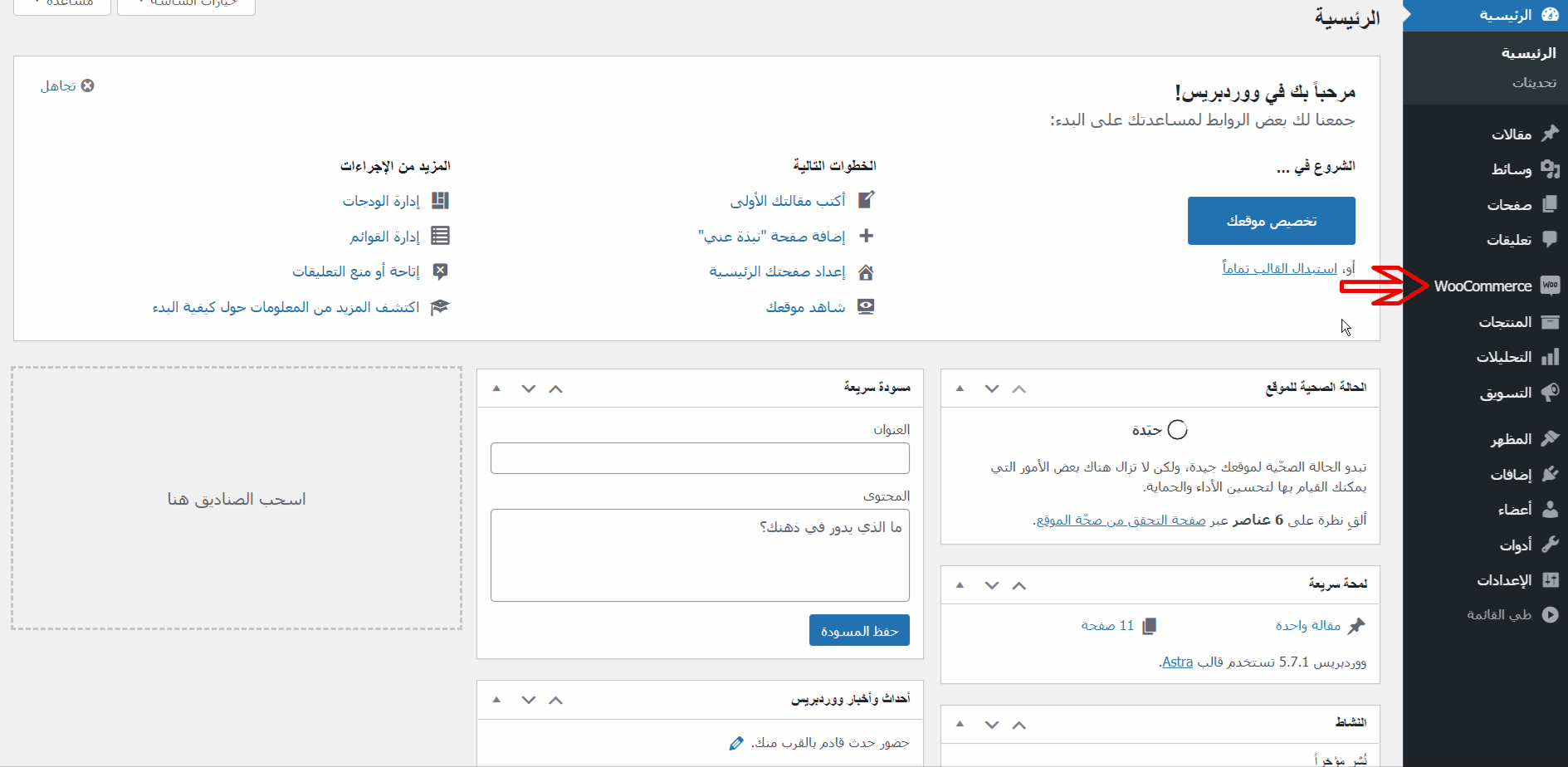The height and width of the screenshot is (767, 1568).
Task: Move the At a Glance (لمحة سريعة) panel down
Action: [991, 585]
